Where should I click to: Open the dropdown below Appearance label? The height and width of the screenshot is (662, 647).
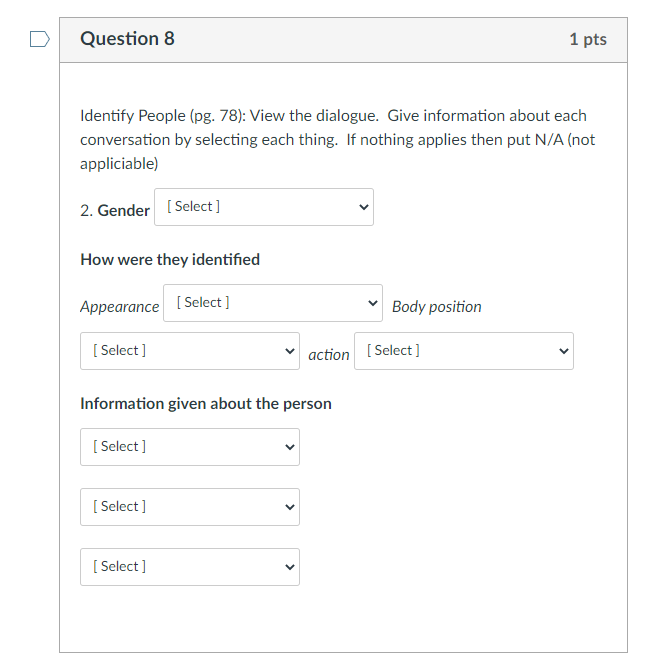pos(190,351)
